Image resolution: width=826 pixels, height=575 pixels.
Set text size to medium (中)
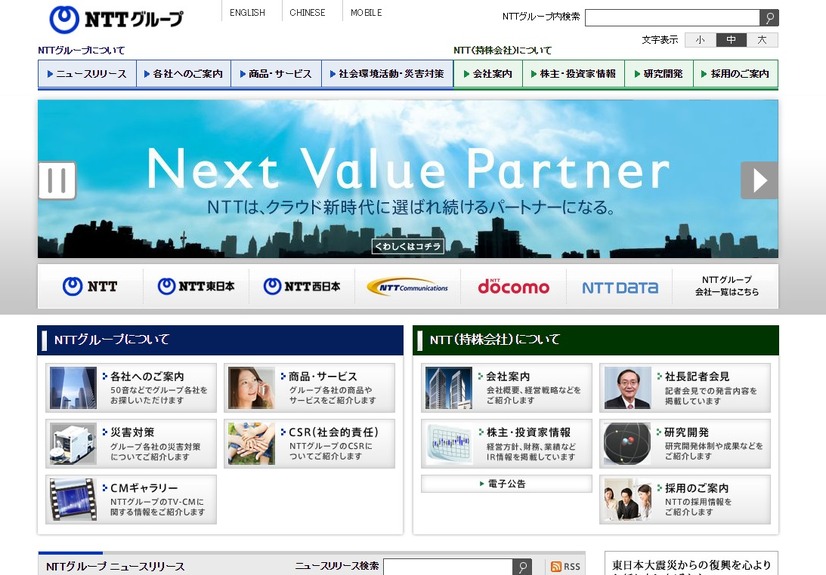coord(731,39)
